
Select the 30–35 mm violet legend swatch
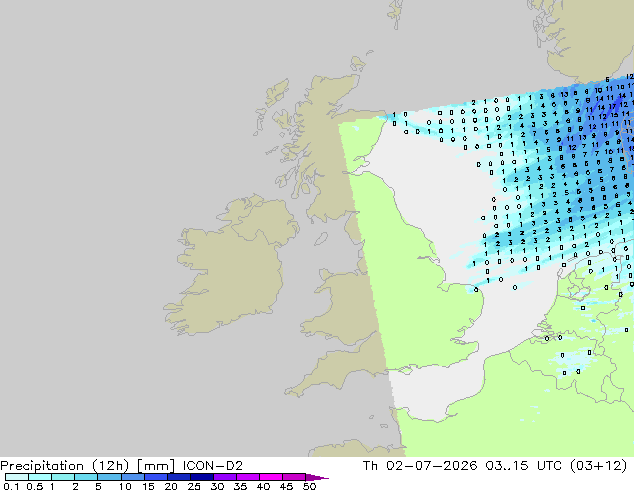tap(224, 477)
